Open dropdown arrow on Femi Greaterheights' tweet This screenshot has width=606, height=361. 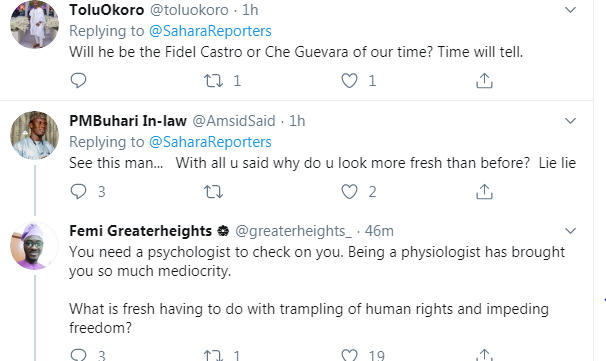(x=570, y=231)
